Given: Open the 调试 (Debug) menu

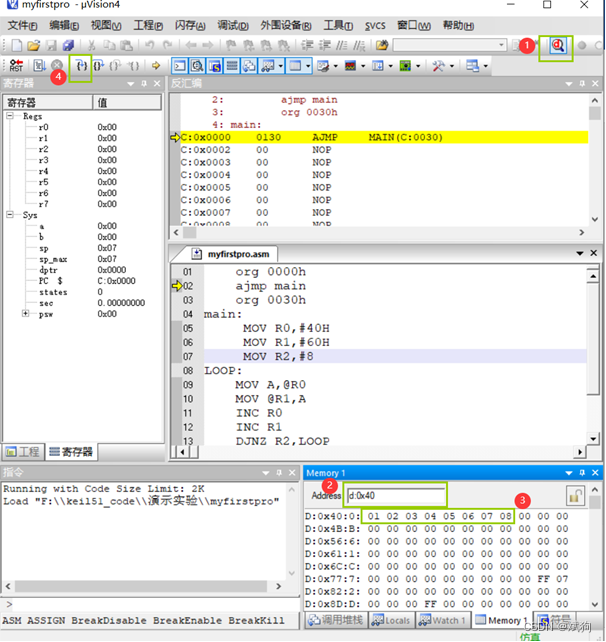Looking at the screenshot, I should coord(233,26).
